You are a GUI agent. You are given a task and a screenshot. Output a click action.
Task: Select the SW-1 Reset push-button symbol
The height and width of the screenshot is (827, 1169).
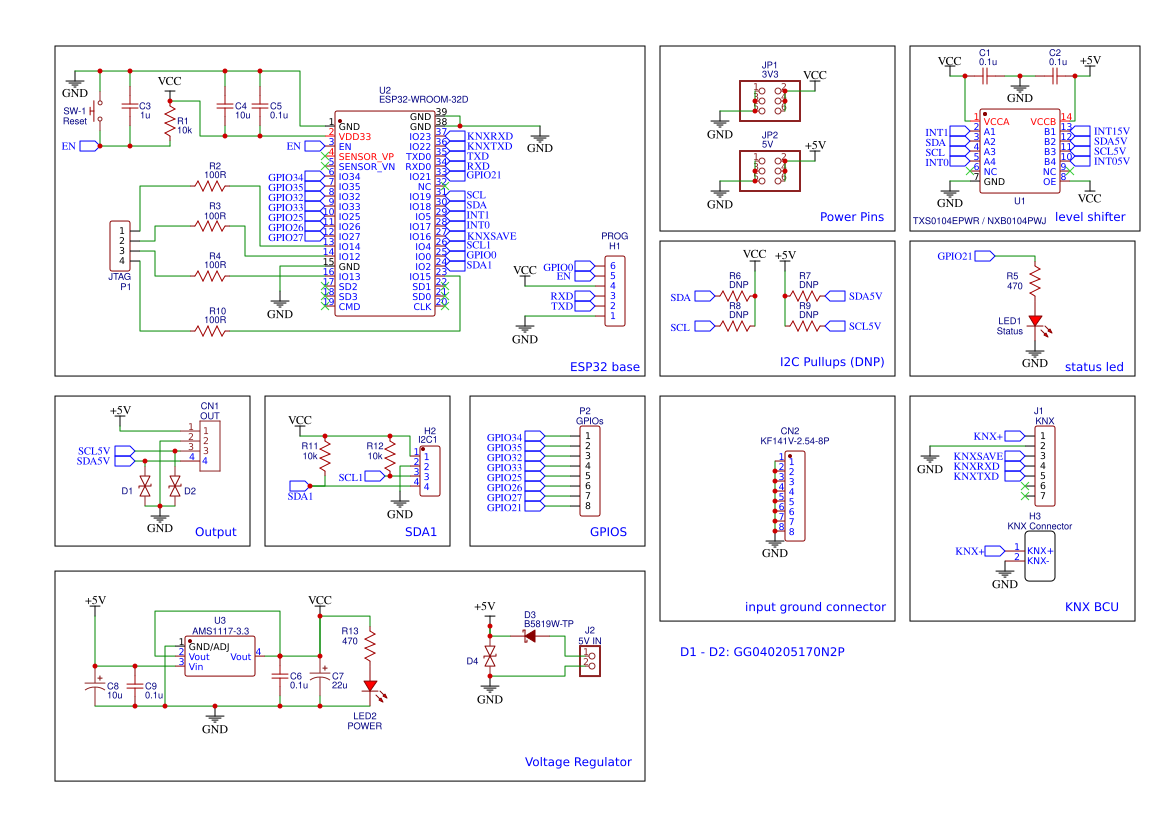95,111
